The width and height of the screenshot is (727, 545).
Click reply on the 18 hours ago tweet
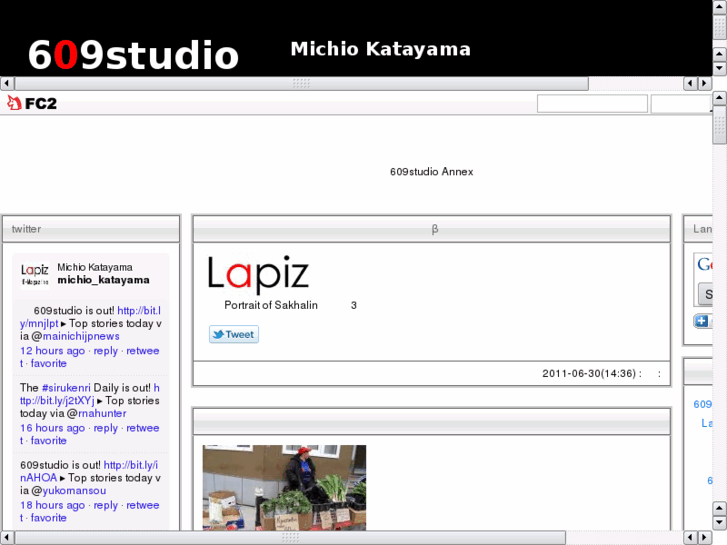[106, 505]
